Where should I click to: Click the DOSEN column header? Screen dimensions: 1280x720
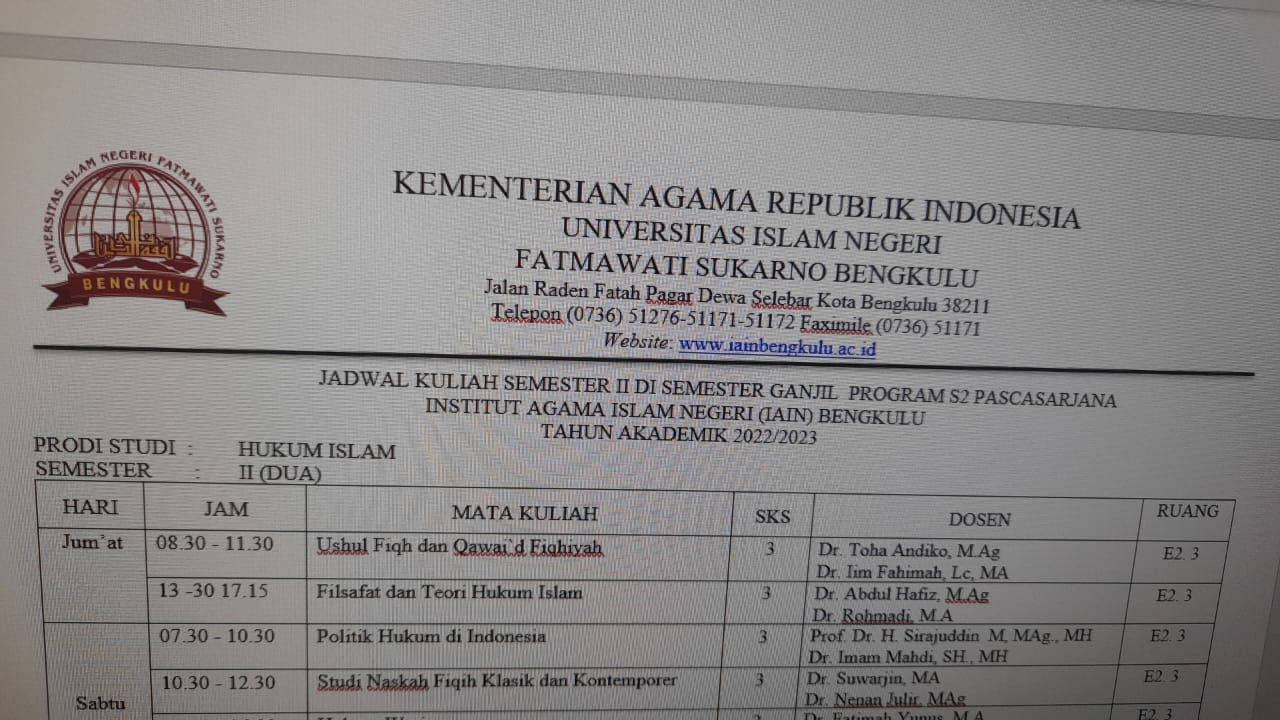(979, 519)
